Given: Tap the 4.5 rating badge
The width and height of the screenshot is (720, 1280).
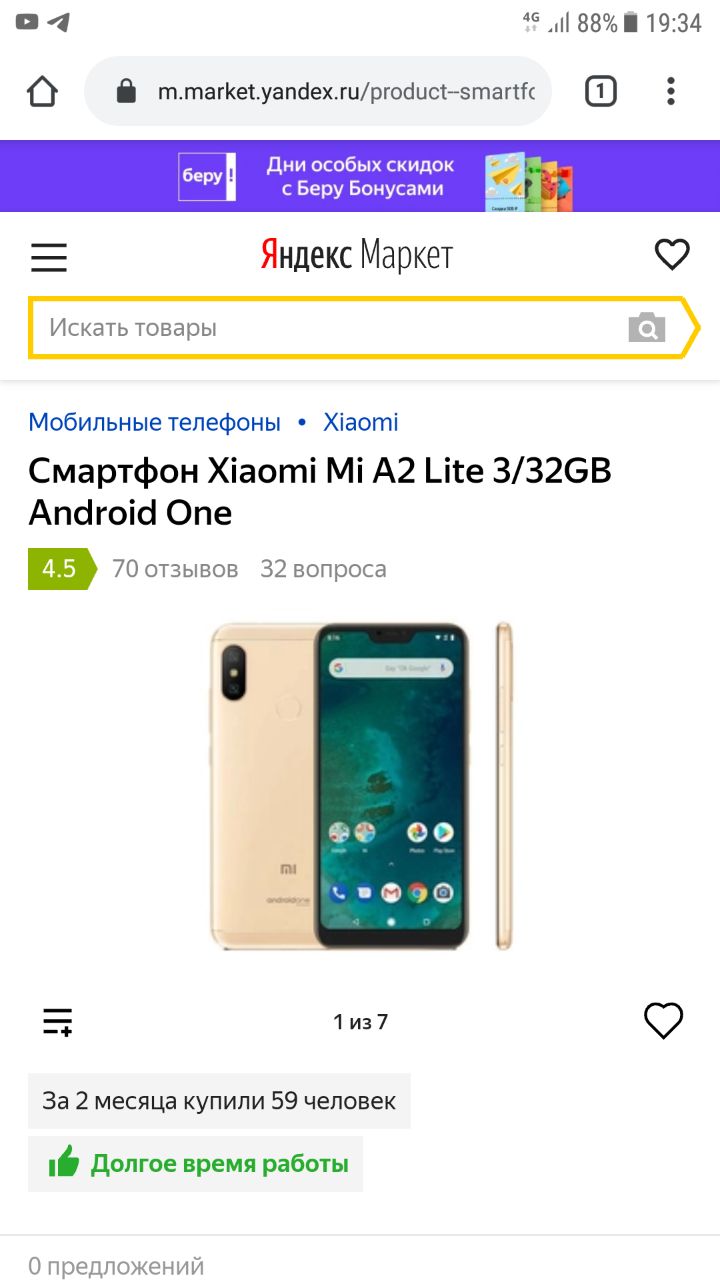Looking at the screenshot, I should pyautogui.click(x=62, y=569).
